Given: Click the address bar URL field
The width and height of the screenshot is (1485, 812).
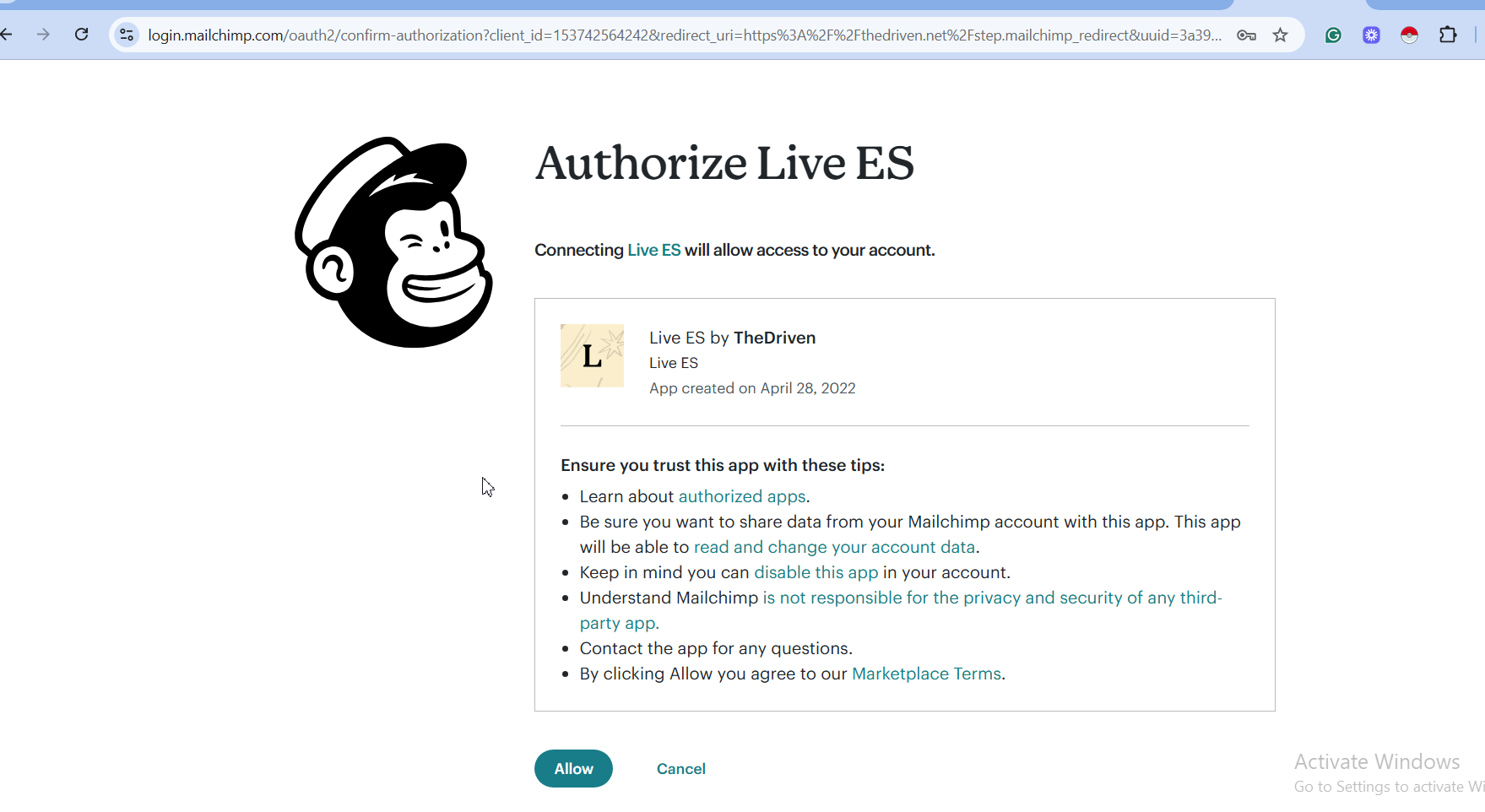Looking at the screenshot, I should (x=684, y=35).
